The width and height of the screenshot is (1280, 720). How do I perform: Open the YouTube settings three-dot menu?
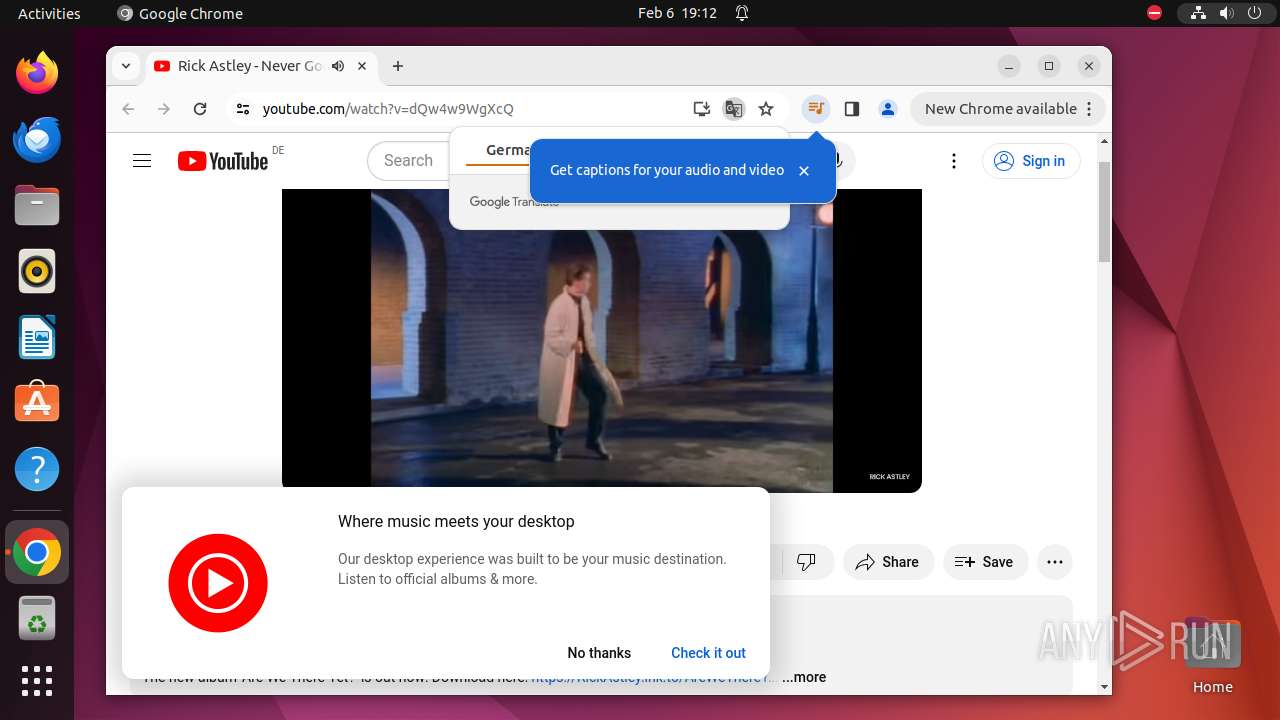coord(954,161)
